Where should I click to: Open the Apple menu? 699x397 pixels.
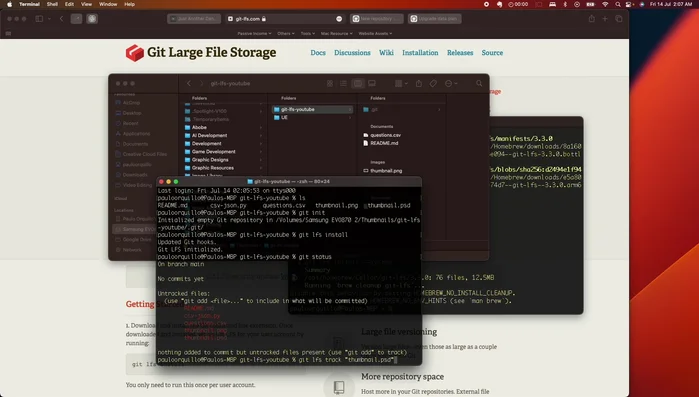[x=9, y=4]
